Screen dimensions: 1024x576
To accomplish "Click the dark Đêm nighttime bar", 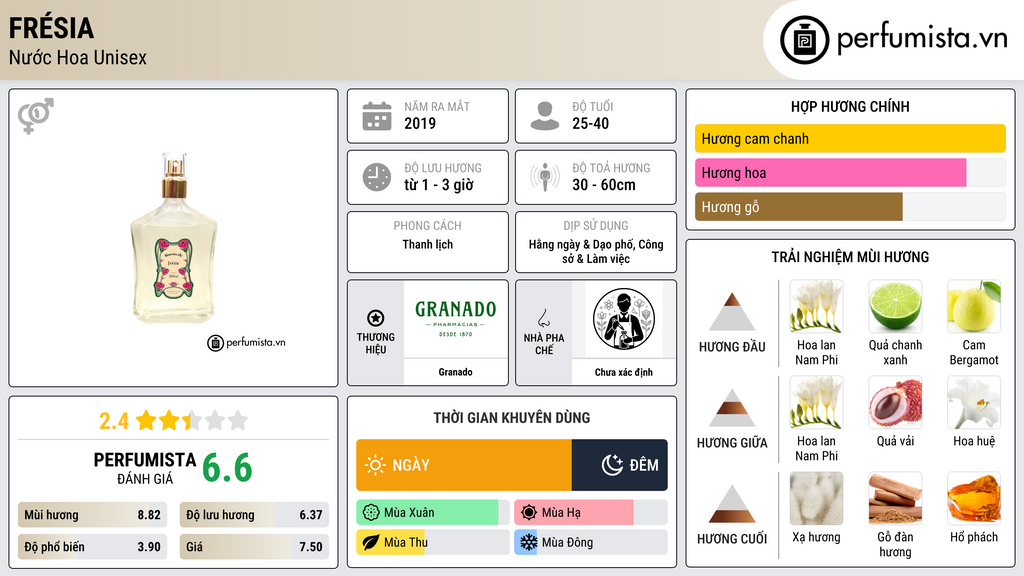I will [x=620, y=465].
